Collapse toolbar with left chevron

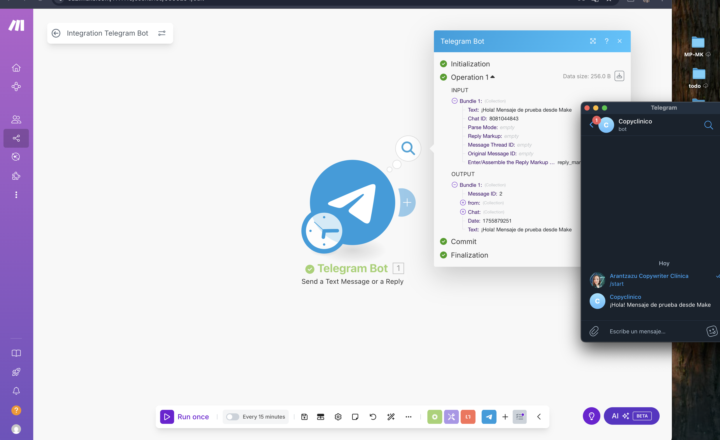[x=539, y=417]
